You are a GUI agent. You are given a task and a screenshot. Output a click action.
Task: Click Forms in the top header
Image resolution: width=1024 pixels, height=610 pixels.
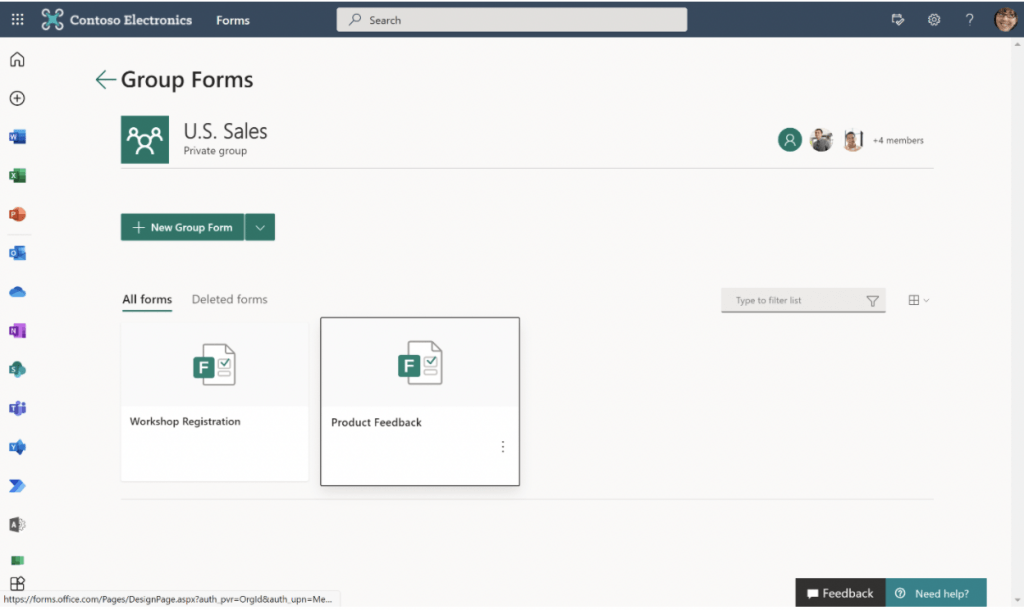(233, 20)
